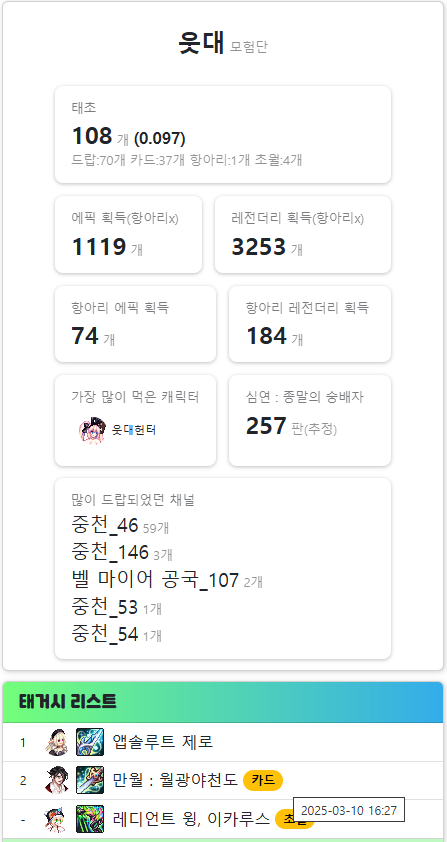The image size is (447, 842).
Task: Click the character portrait in row 1
Action: click(57, 742)
